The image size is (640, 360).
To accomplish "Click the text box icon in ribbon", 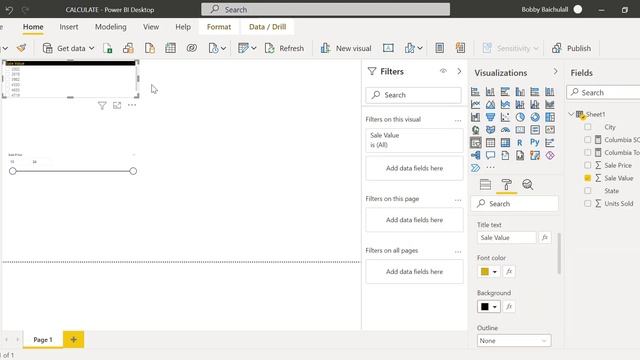I will [388, 48].
